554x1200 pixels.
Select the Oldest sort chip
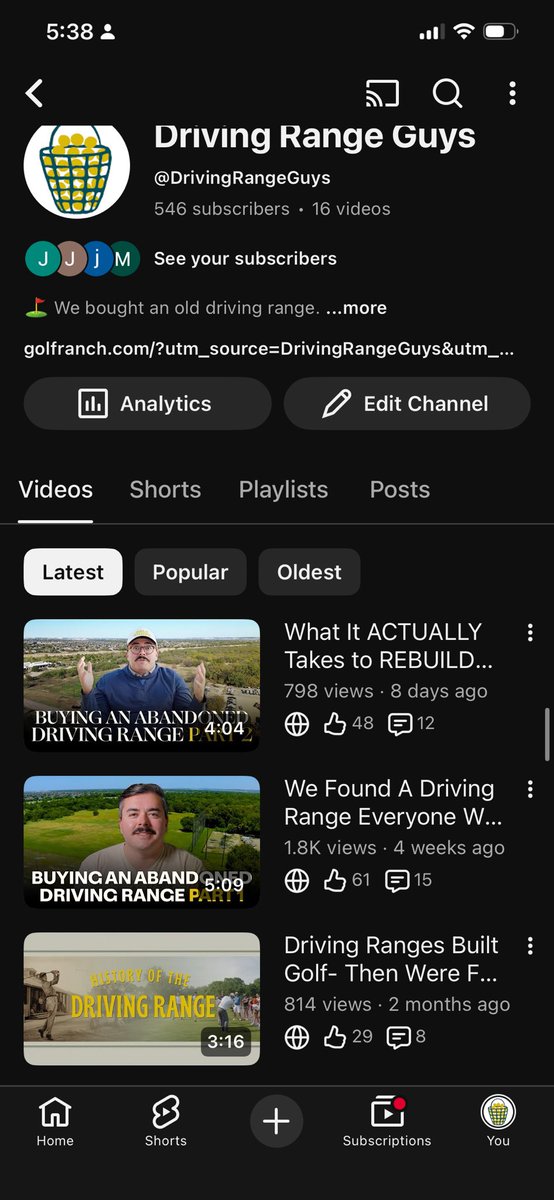pyautogui.click(x=309, y=572)
